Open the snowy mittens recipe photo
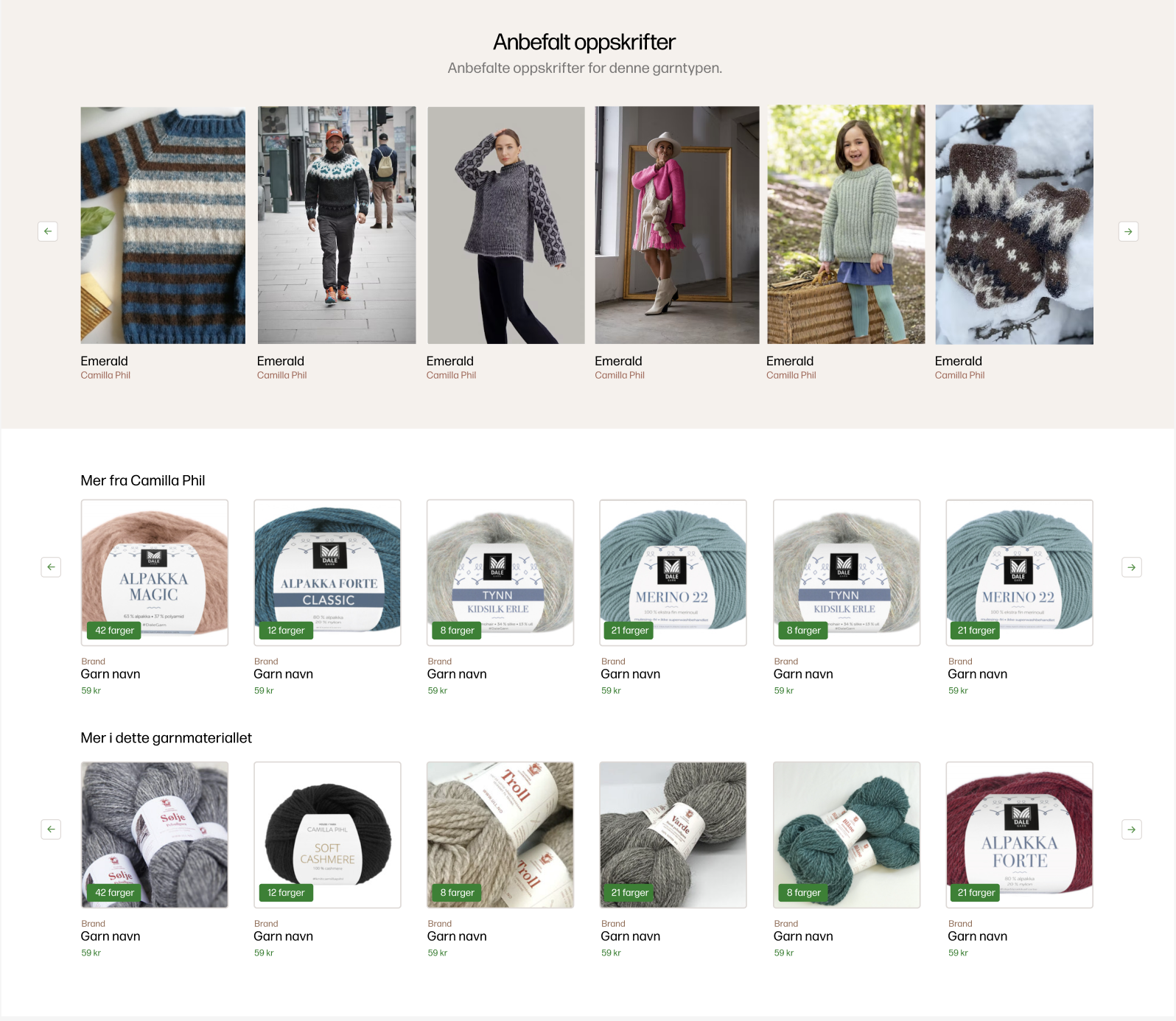Image resolution: width=1176 pixels, height=1021 pixels. (x=1014, y=225)
